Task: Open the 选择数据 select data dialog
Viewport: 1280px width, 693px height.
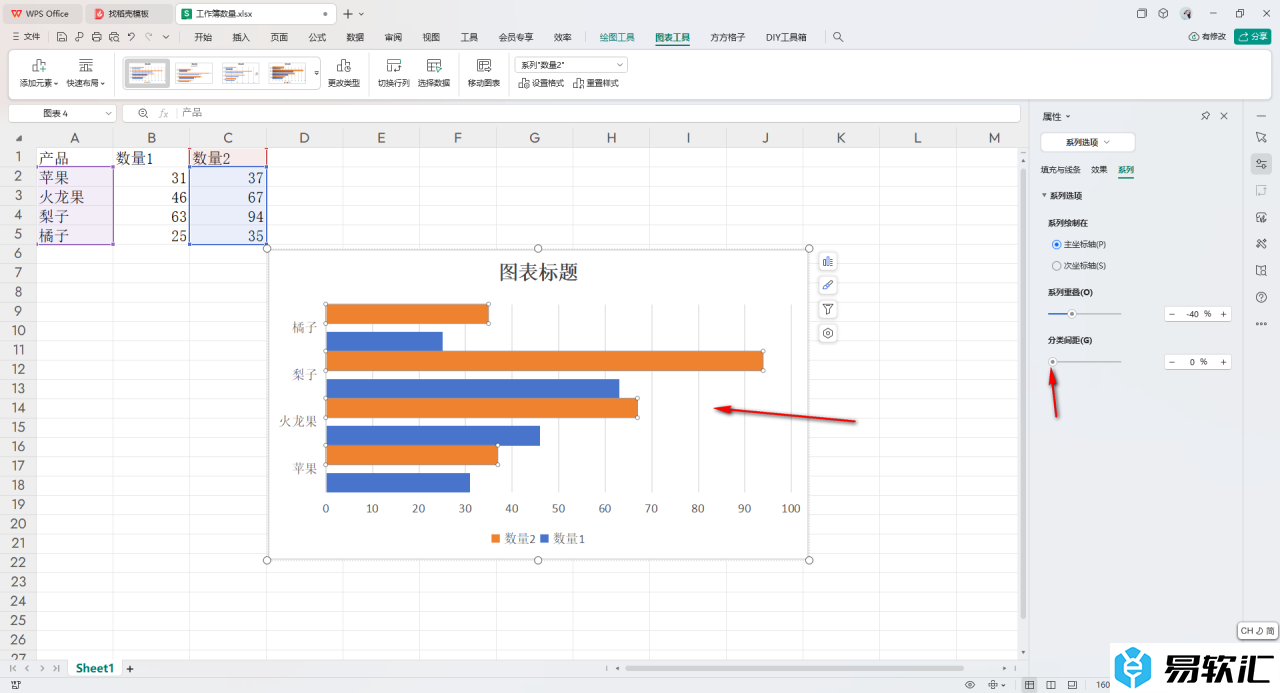Action: coord(434,66)
